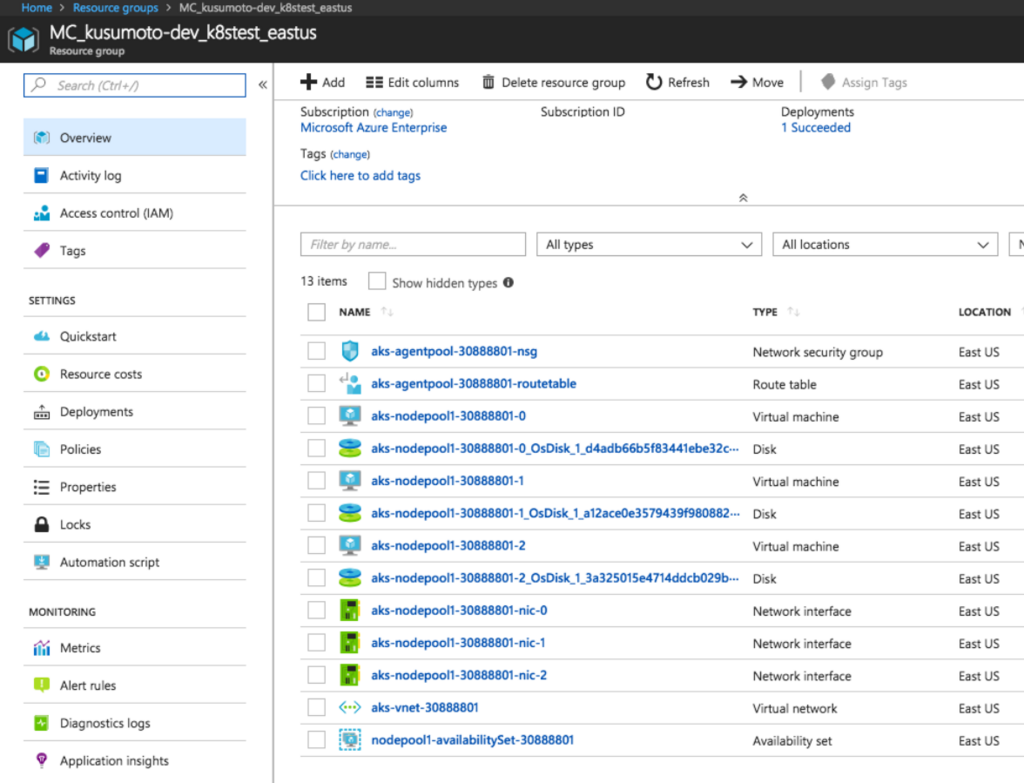Click the Automation script icon
This screenshot has width=1024, height=783.
tap(42, 562)
